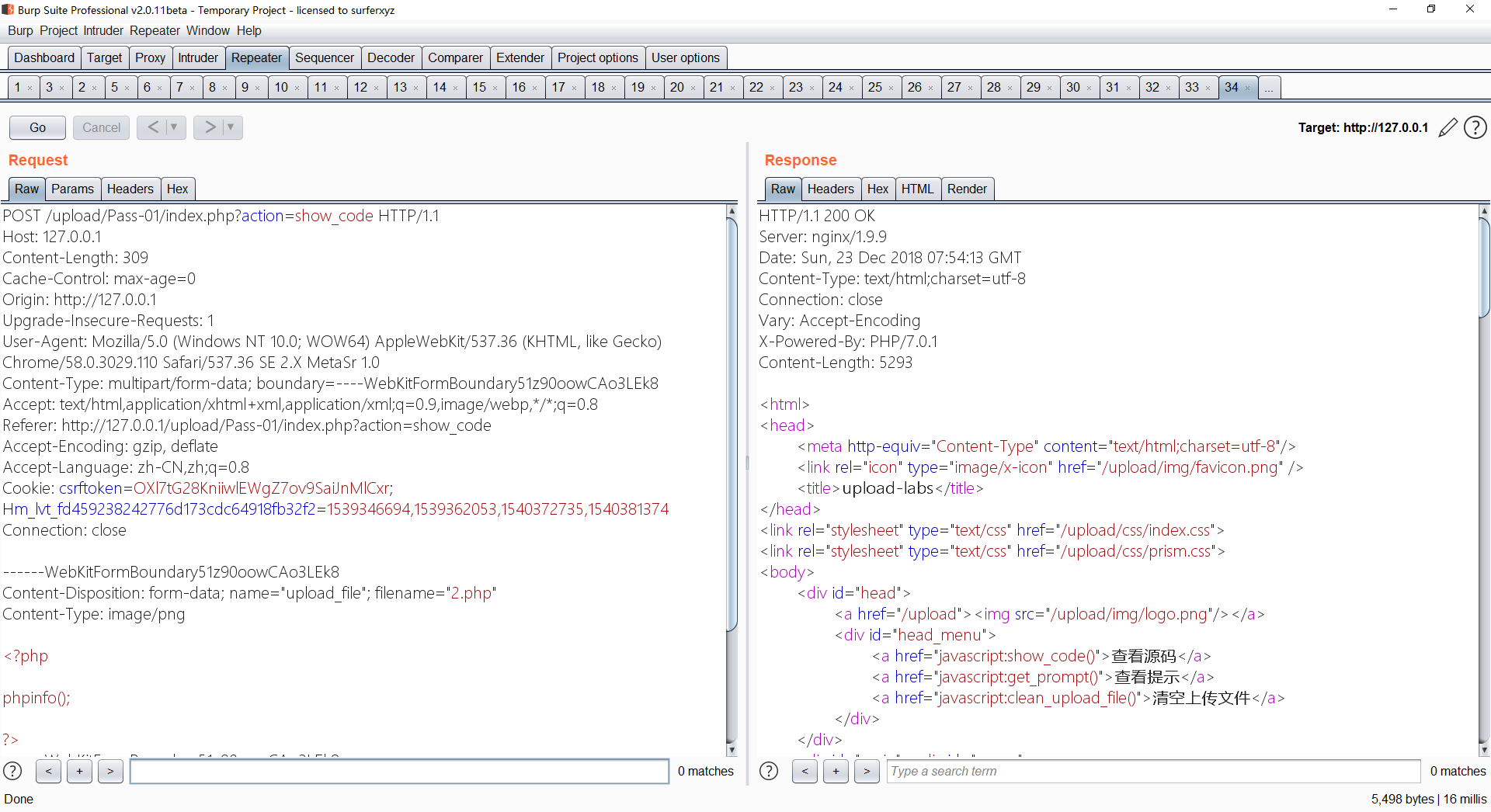This screenshot has width=1491, height=812.
Task: Switch to the Intruder tool tab
Action: [198, 57]
